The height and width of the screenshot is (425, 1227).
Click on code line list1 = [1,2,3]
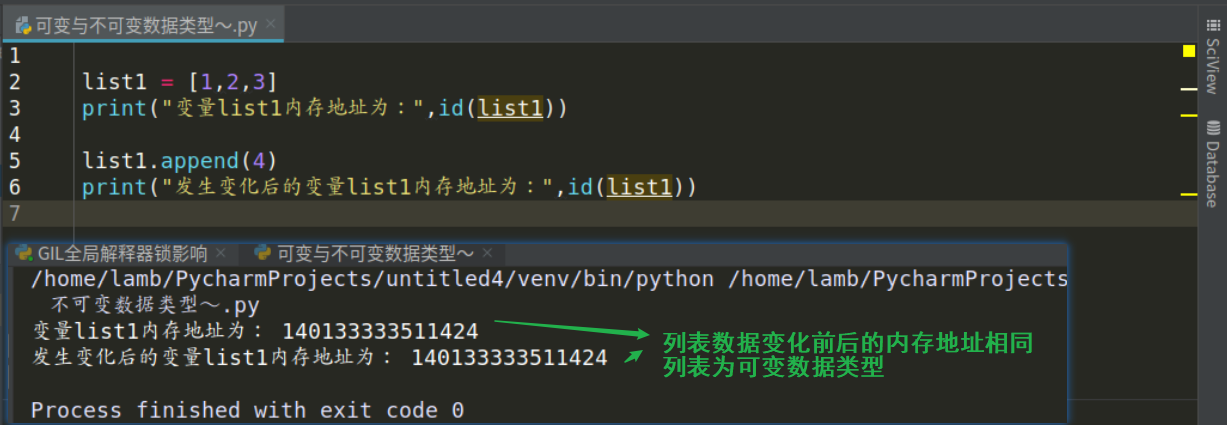coord(180,82)
